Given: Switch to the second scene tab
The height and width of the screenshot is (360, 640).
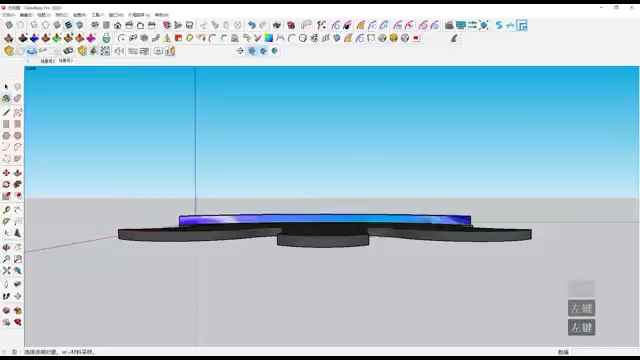Looking at the screenshot, I should tap(65, 61).
